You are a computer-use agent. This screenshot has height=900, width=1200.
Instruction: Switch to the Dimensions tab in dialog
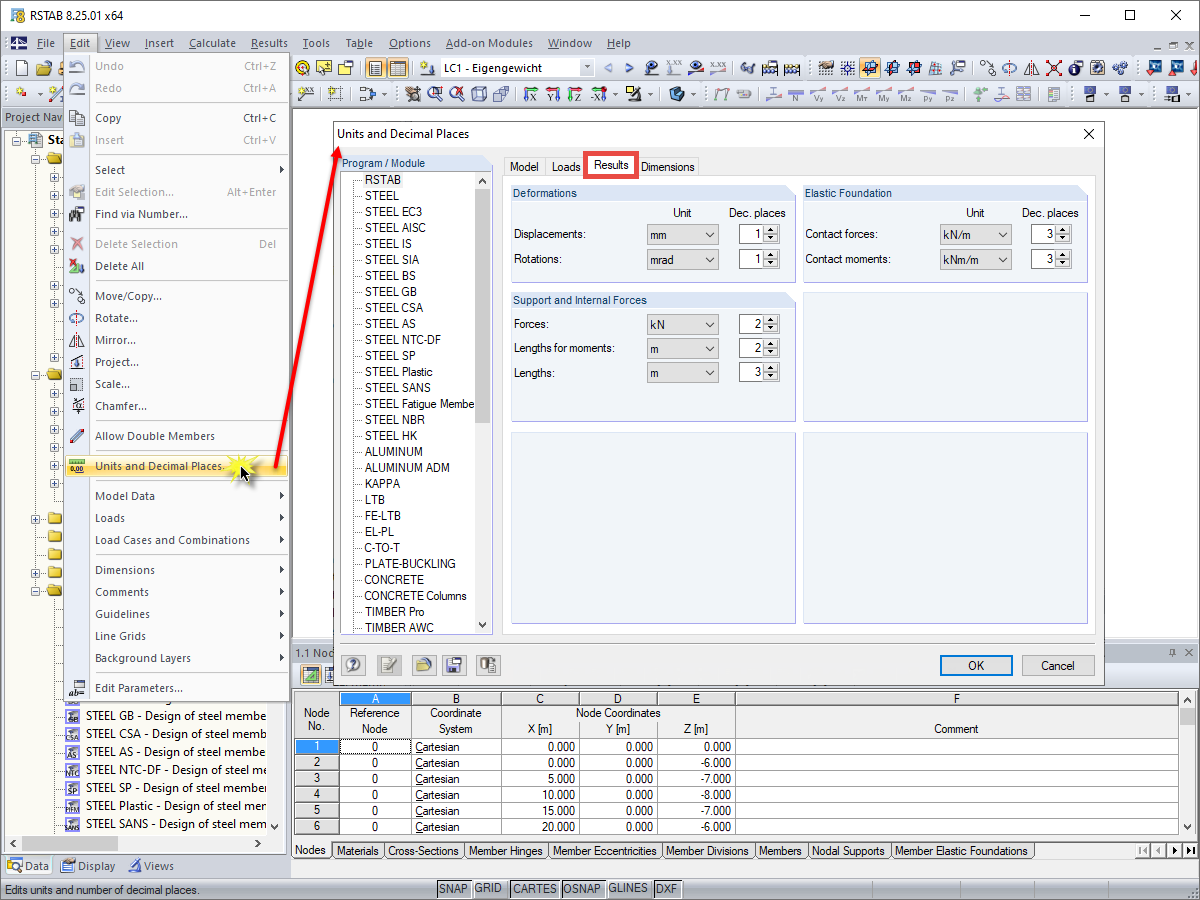(x=668, y=167)
